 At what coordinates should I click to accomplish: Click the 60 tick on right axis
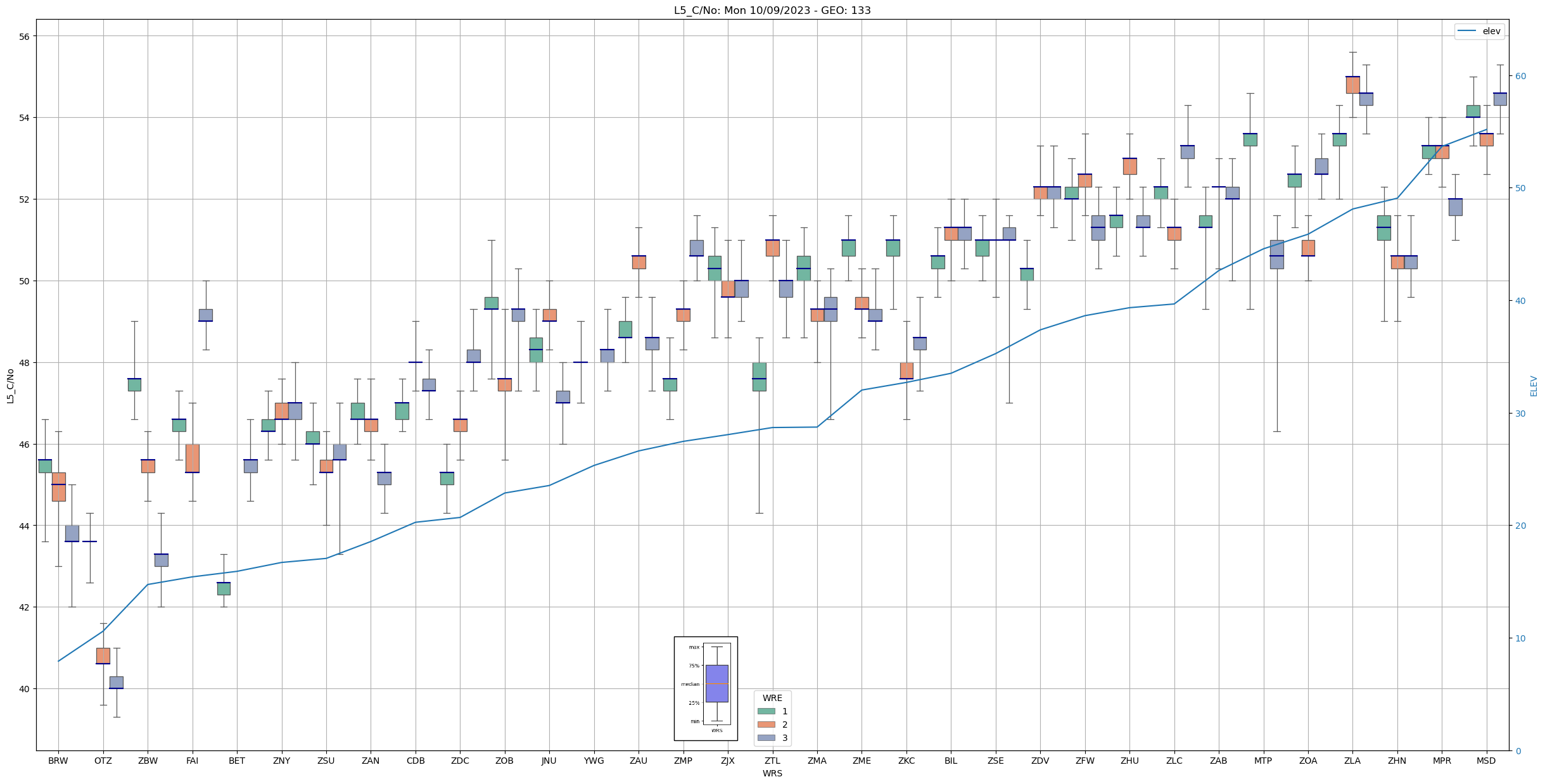(1520, 76)
